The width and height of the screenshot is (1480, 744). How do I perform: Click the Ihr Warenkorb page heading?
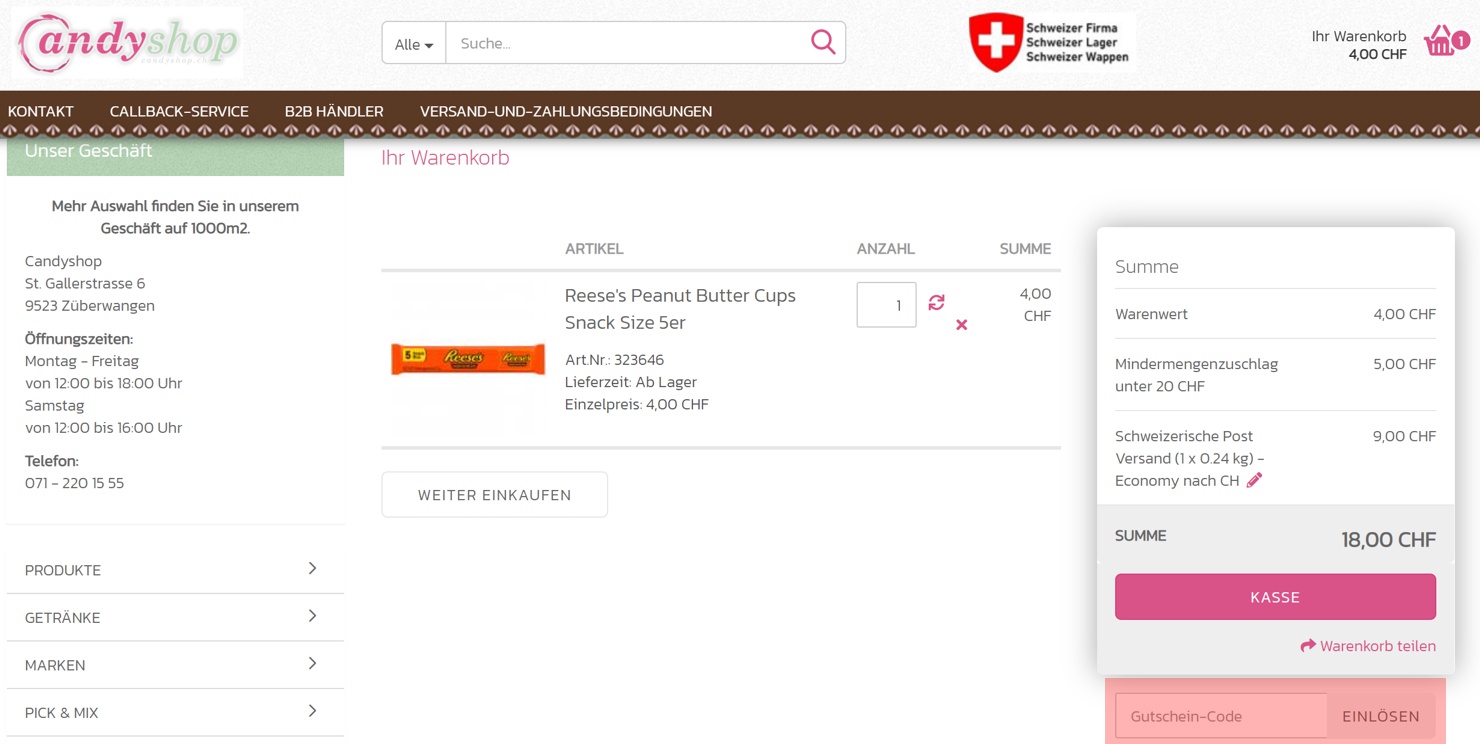point(445,157)
